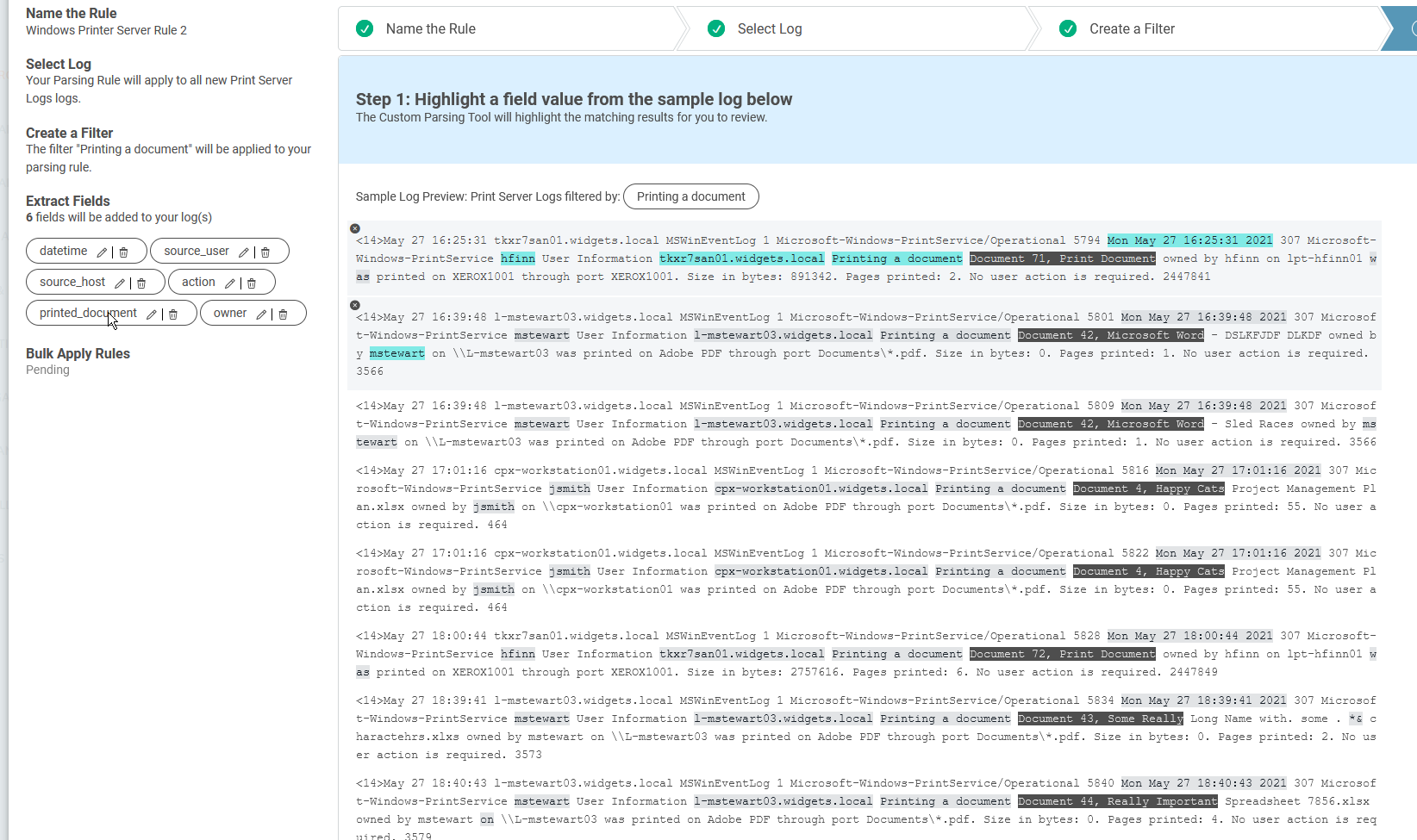Dismiss the first sample log entry
This screenshot has height=840, width=1417.
(355, 228)
